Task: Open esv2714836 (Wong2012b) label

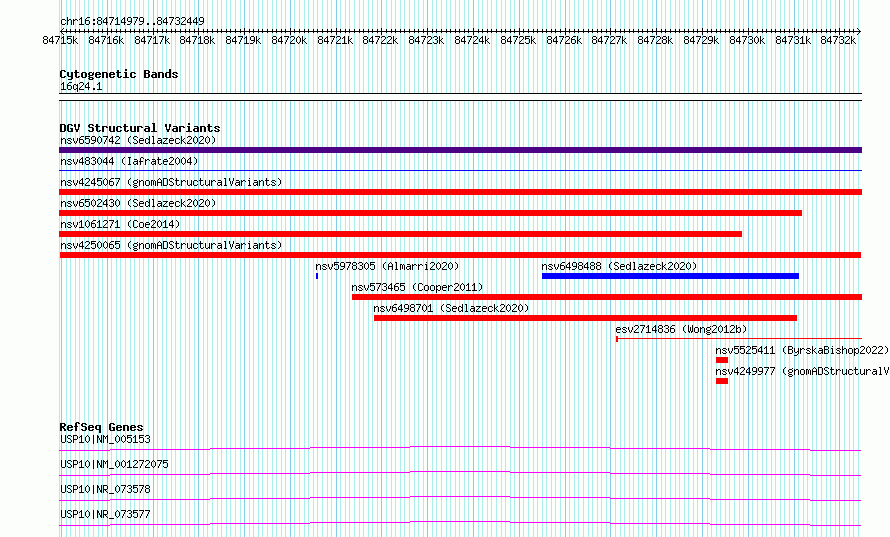Action: [681, 329]
